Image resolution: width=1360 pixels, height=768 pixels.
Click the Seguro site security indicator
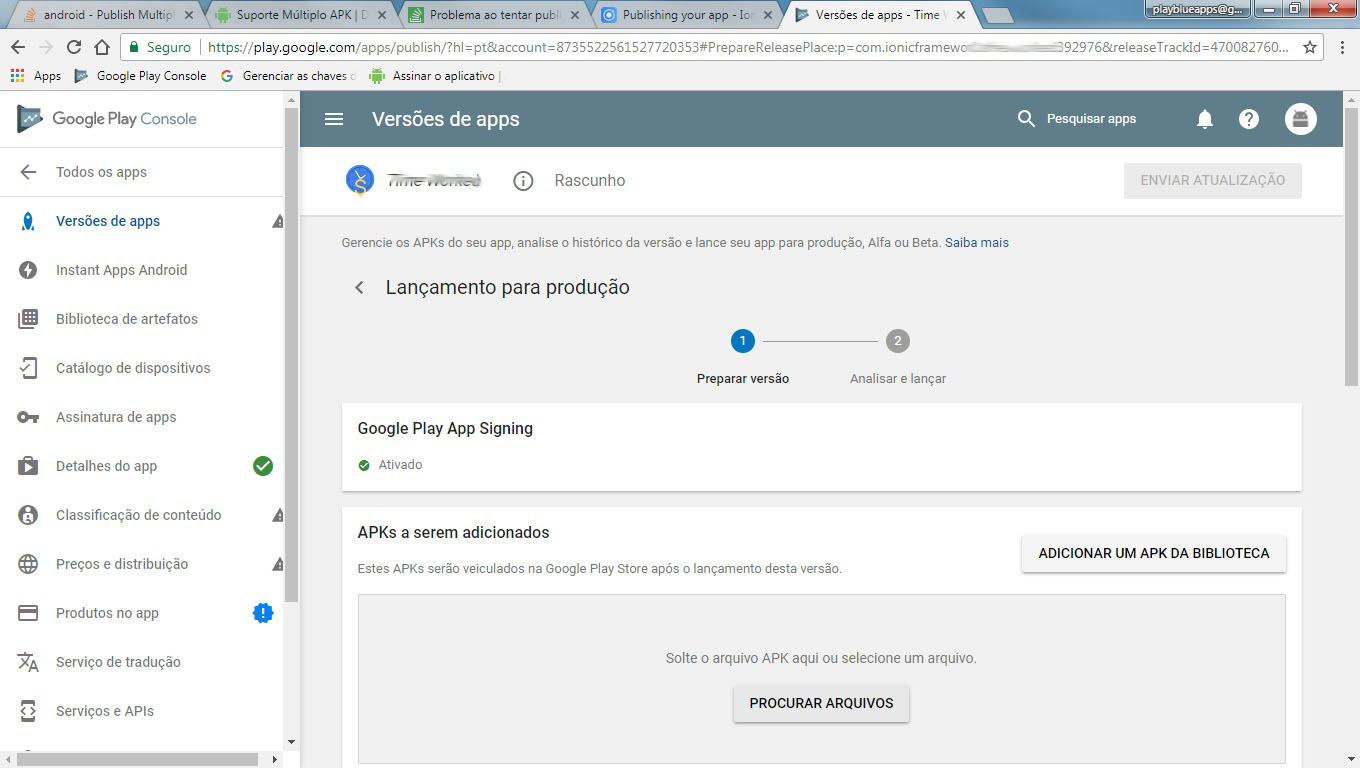(x=159, y=47)
